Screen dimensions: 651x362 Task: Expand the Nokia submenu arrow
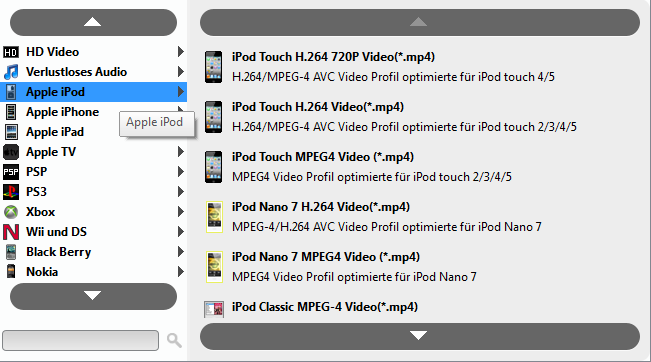(181, 272)
